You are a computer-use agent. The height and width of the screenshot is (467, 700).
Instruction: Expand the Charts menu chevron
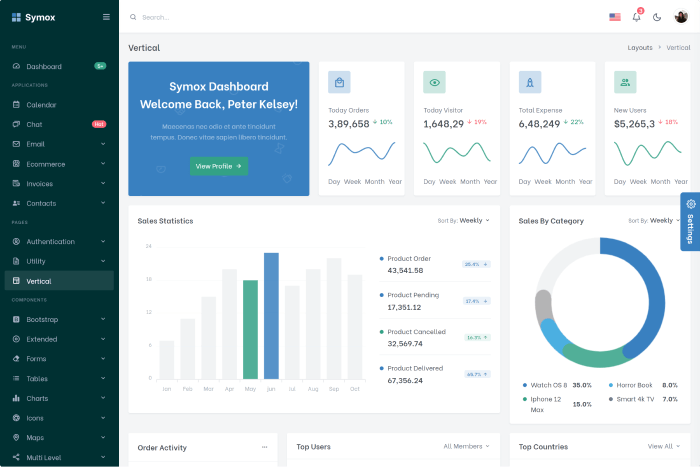coord(103,398)
